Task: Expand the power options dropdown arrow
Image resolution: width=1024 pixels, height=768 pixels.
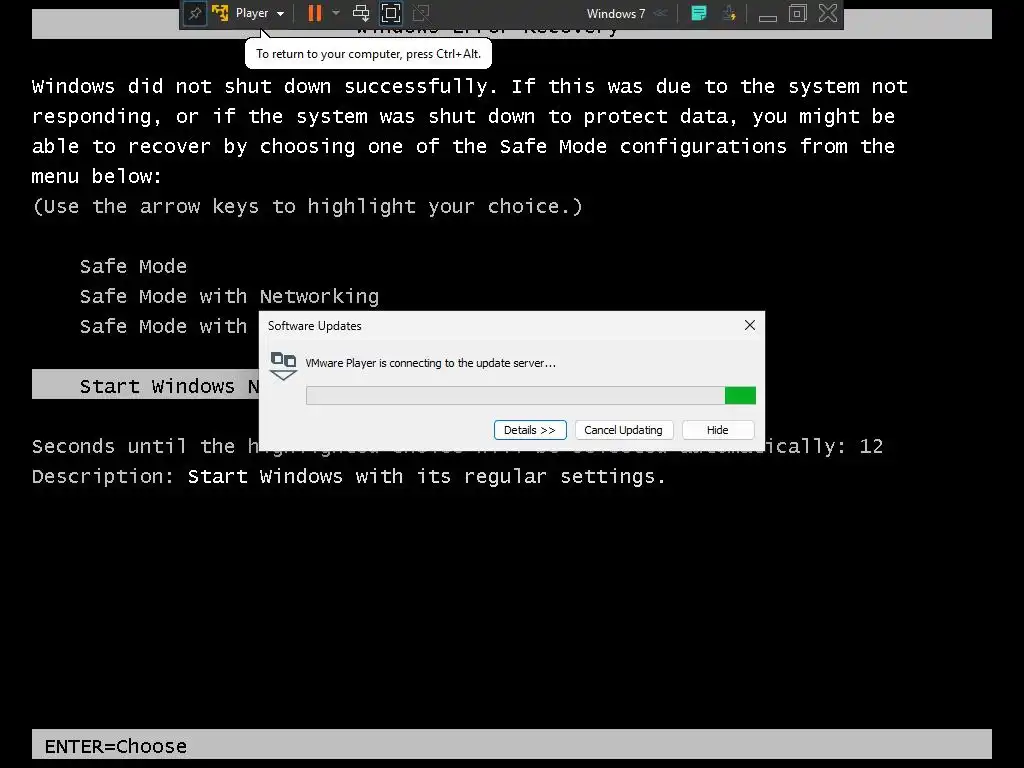Action: pos(336,12)
